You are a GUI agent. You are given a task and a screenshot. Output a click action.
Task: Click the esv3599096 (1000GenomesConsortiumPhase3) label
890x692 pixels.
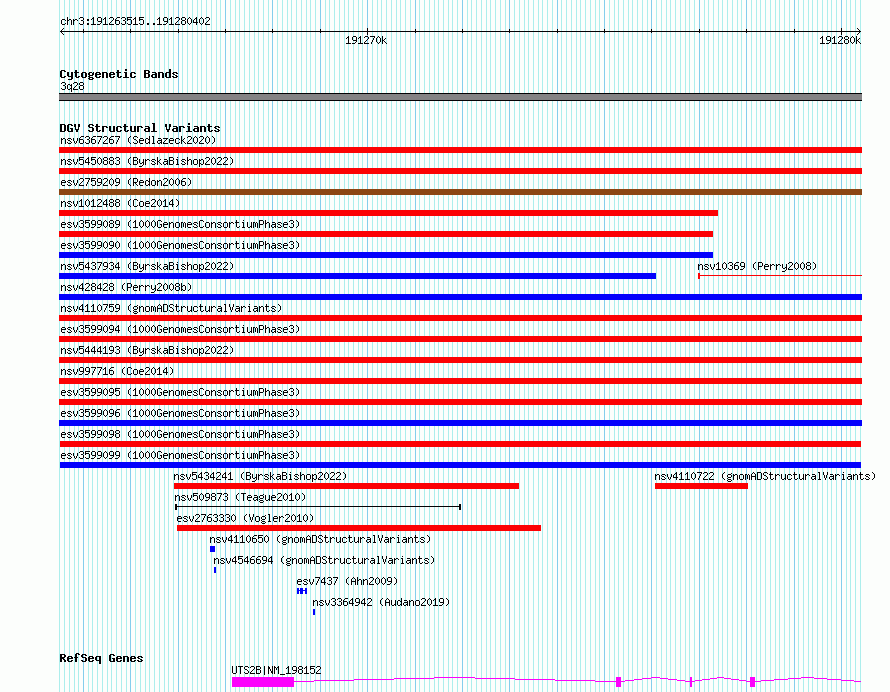point(180,413)
